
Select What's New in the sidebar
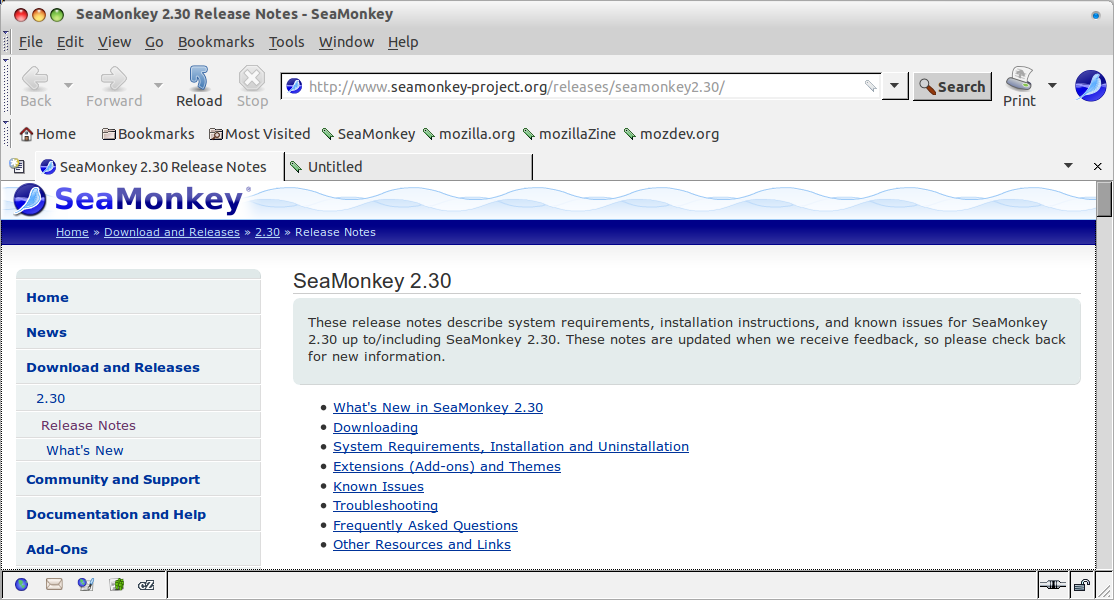coord(139,450)
